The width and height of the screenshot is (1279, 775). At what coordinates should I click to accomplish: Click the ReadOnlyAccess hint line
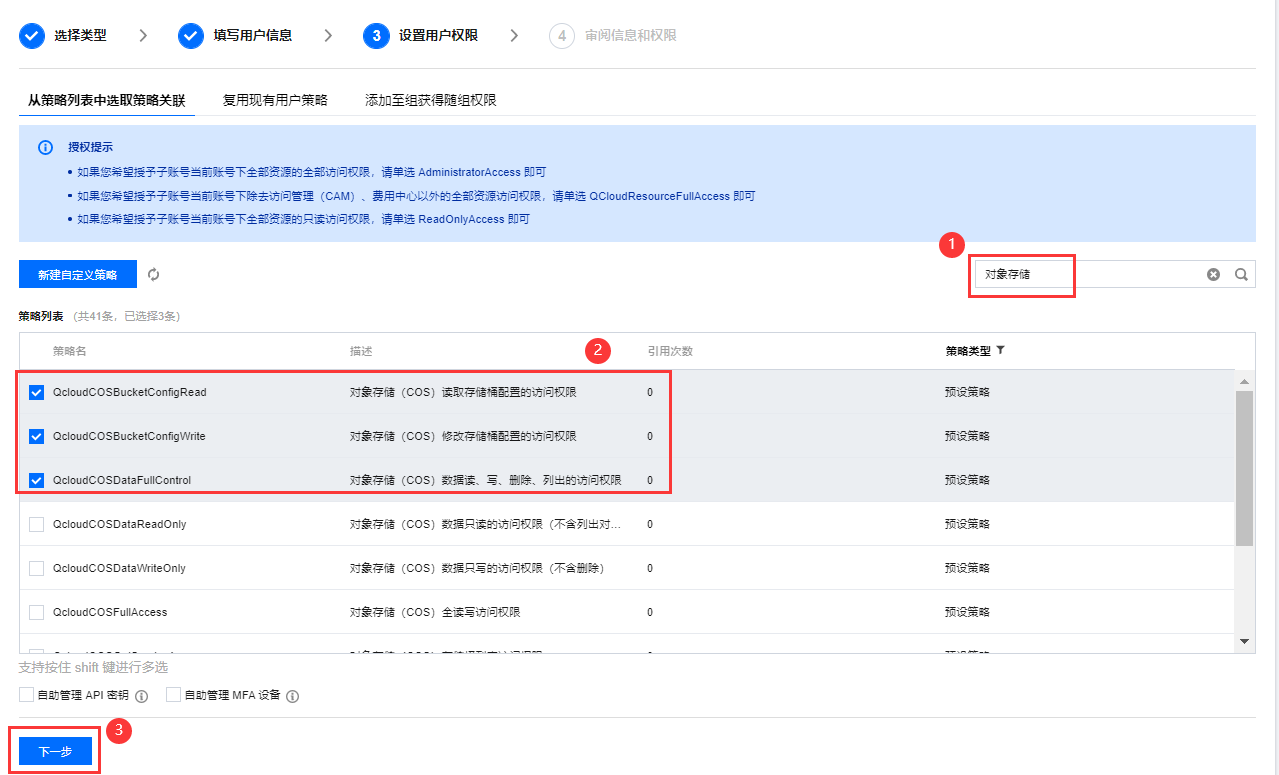(303, 219)
